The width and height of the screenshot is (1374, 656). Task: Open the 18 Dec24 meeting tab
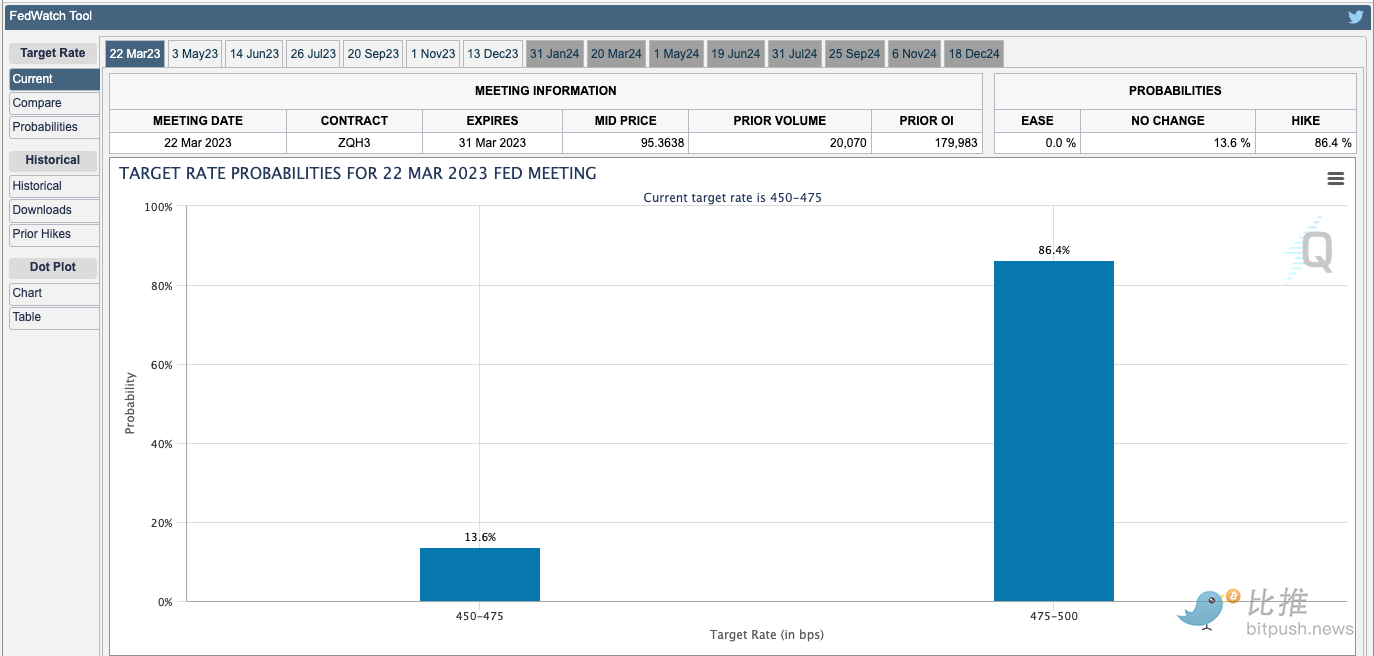[x=973, y=54]
